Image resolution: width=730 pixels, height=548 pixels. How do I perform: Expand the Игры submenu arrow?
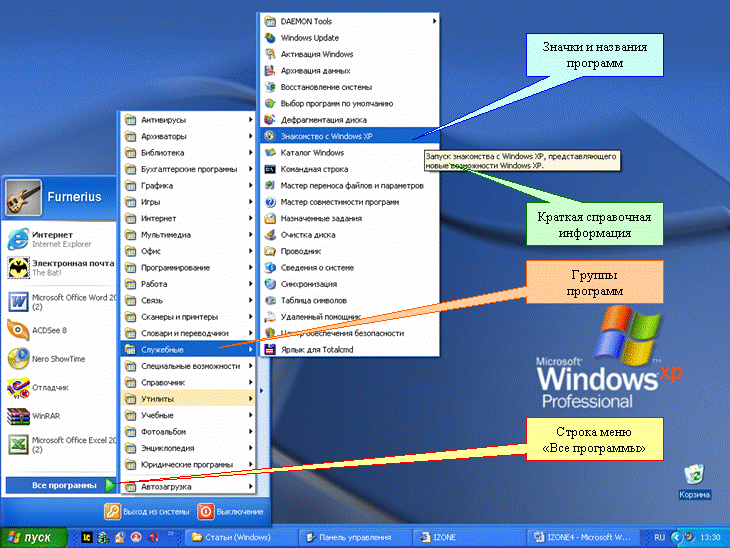[250, 202]
